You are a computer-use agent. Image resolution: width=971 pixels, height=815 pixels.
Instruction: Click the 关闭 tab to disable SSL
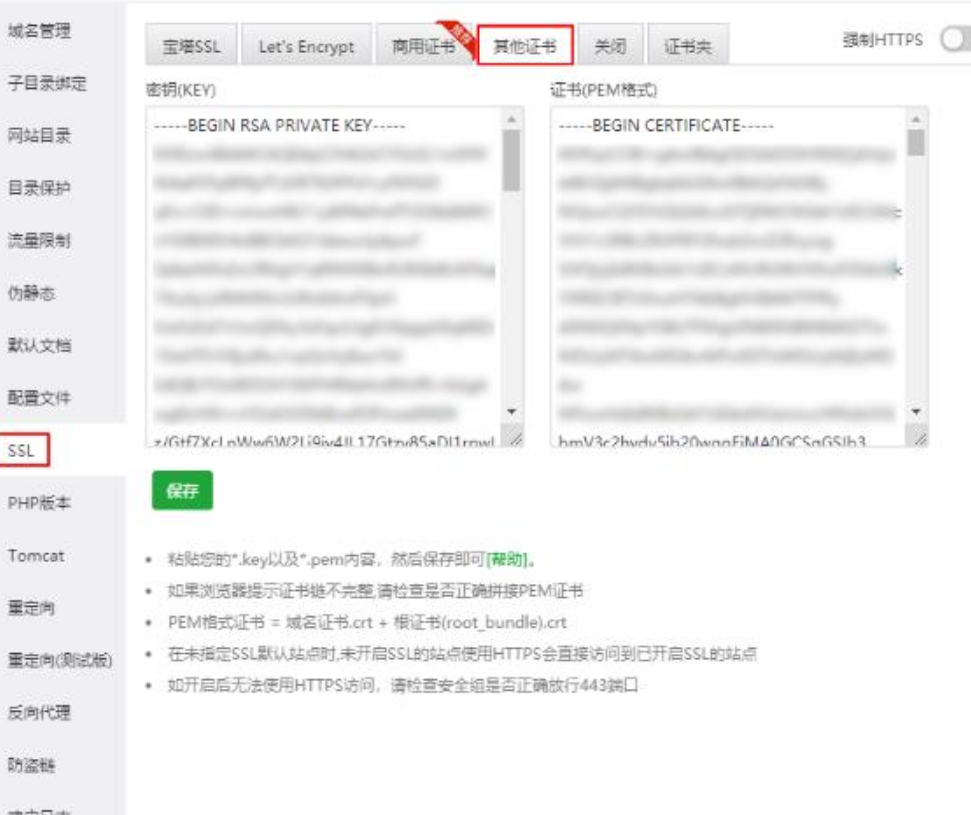(610, 47)
